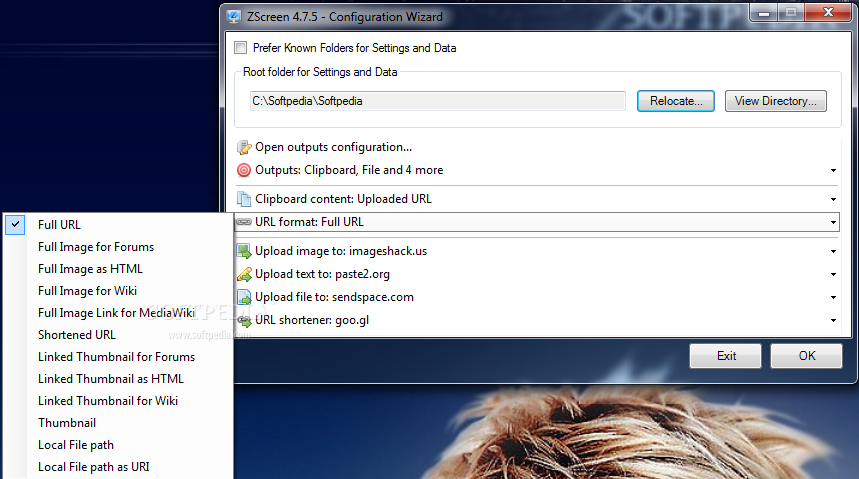
Task: Click the View Directory... button
Action: [776, 101]
